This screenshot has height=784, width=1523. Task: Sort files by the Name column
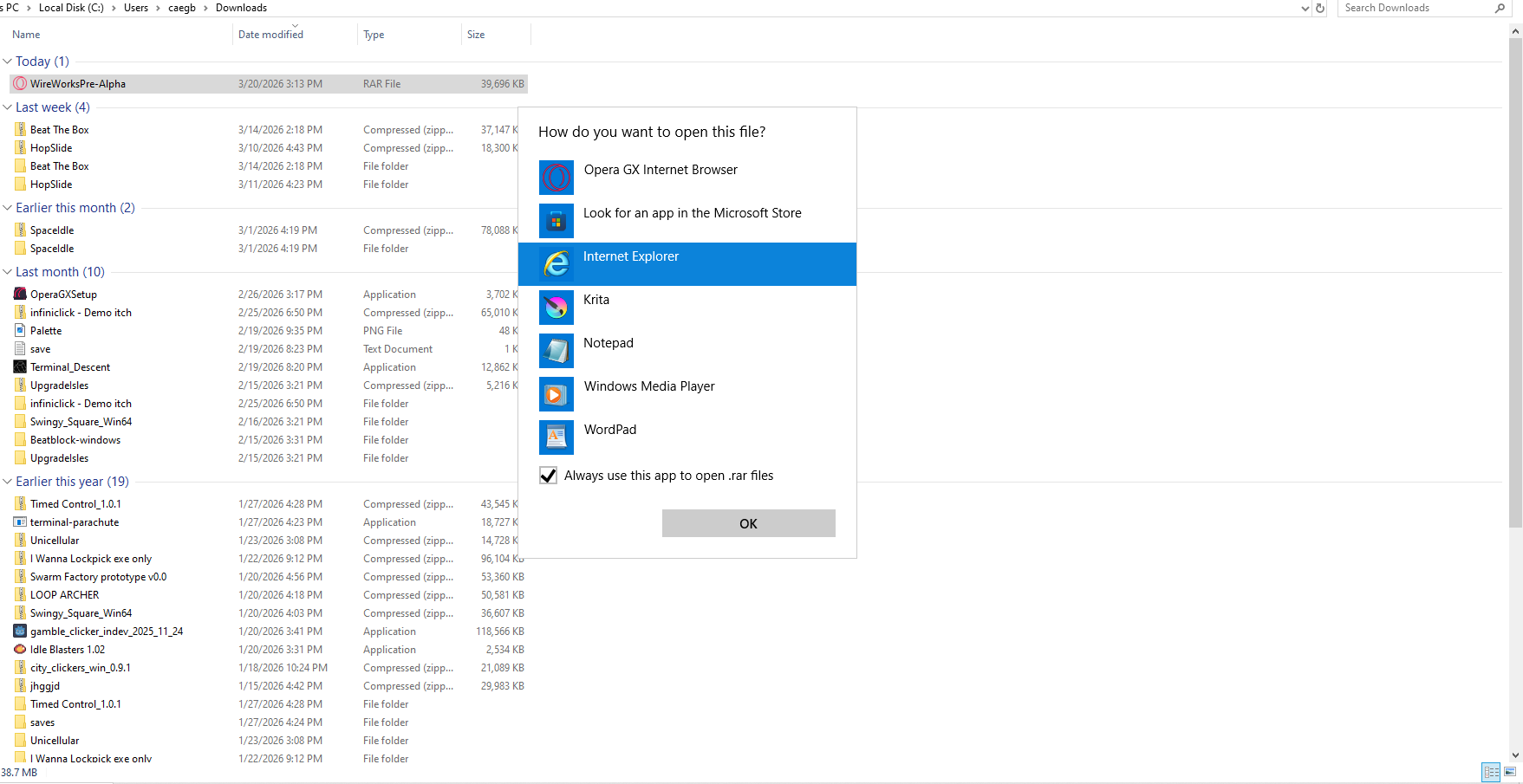pos(26,35)
